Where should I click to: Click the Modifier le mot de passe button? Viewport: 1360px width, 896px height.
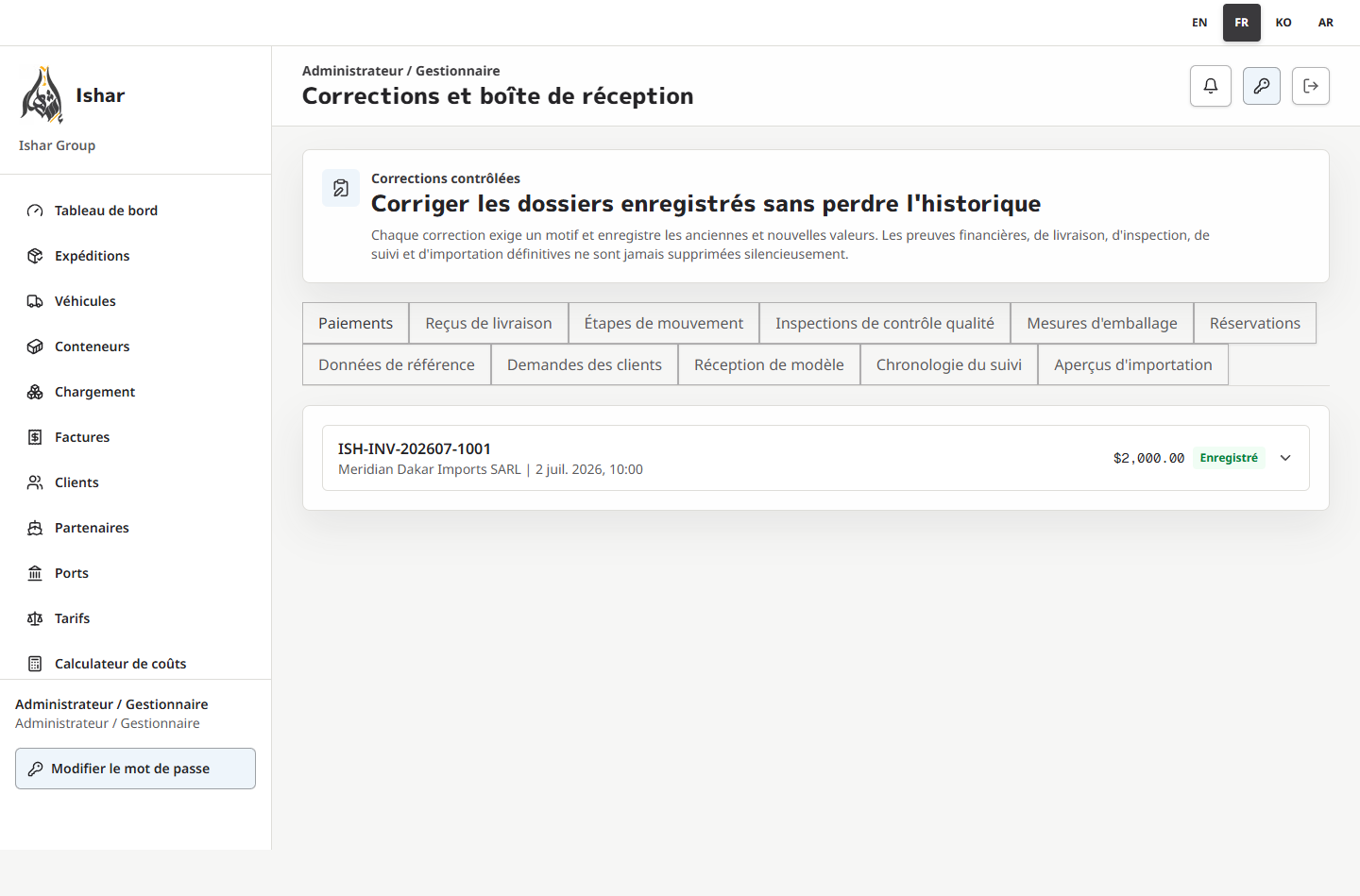pyautogui.click(x=135, y=769)
